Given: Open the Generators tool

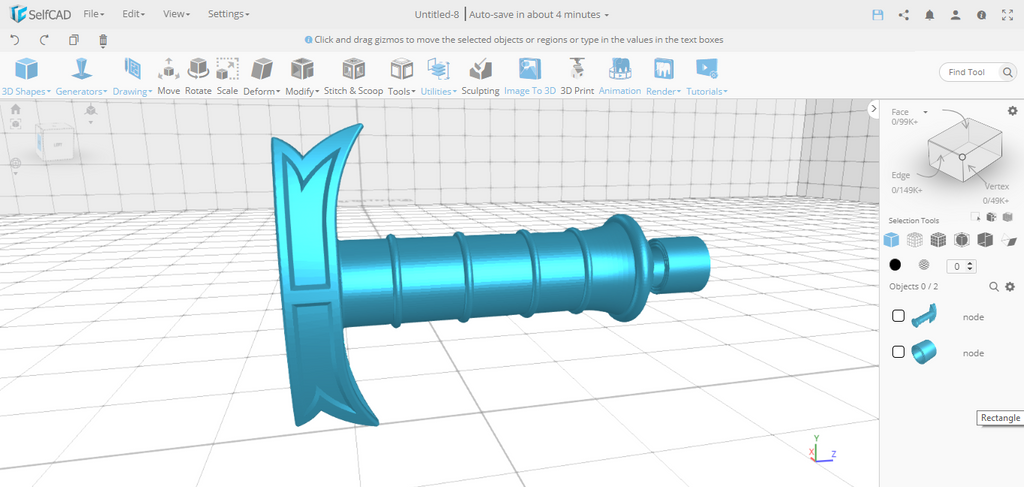Looking at the screenshot, I should (x=81, y=77).
